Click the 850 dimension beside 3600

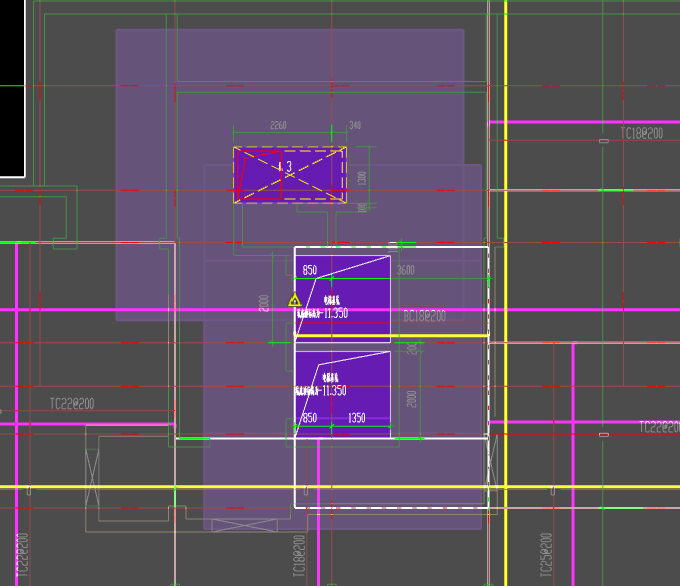point(310,270)
